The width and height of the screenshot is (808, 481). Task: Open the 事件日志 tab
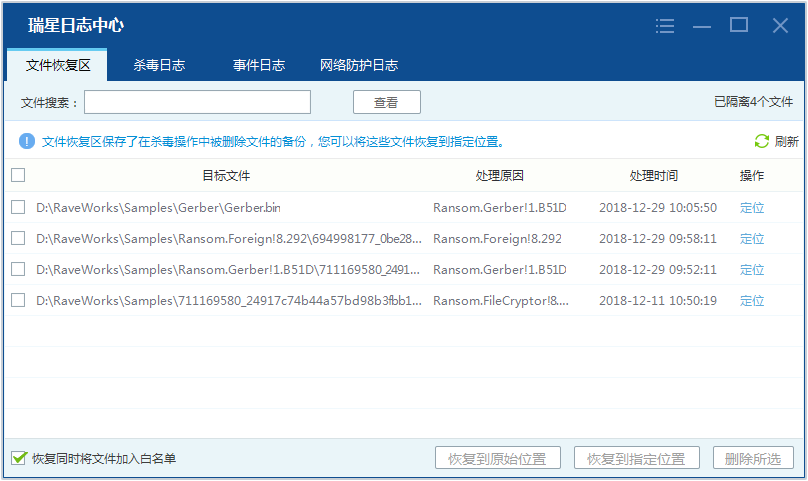pos(259,66)
